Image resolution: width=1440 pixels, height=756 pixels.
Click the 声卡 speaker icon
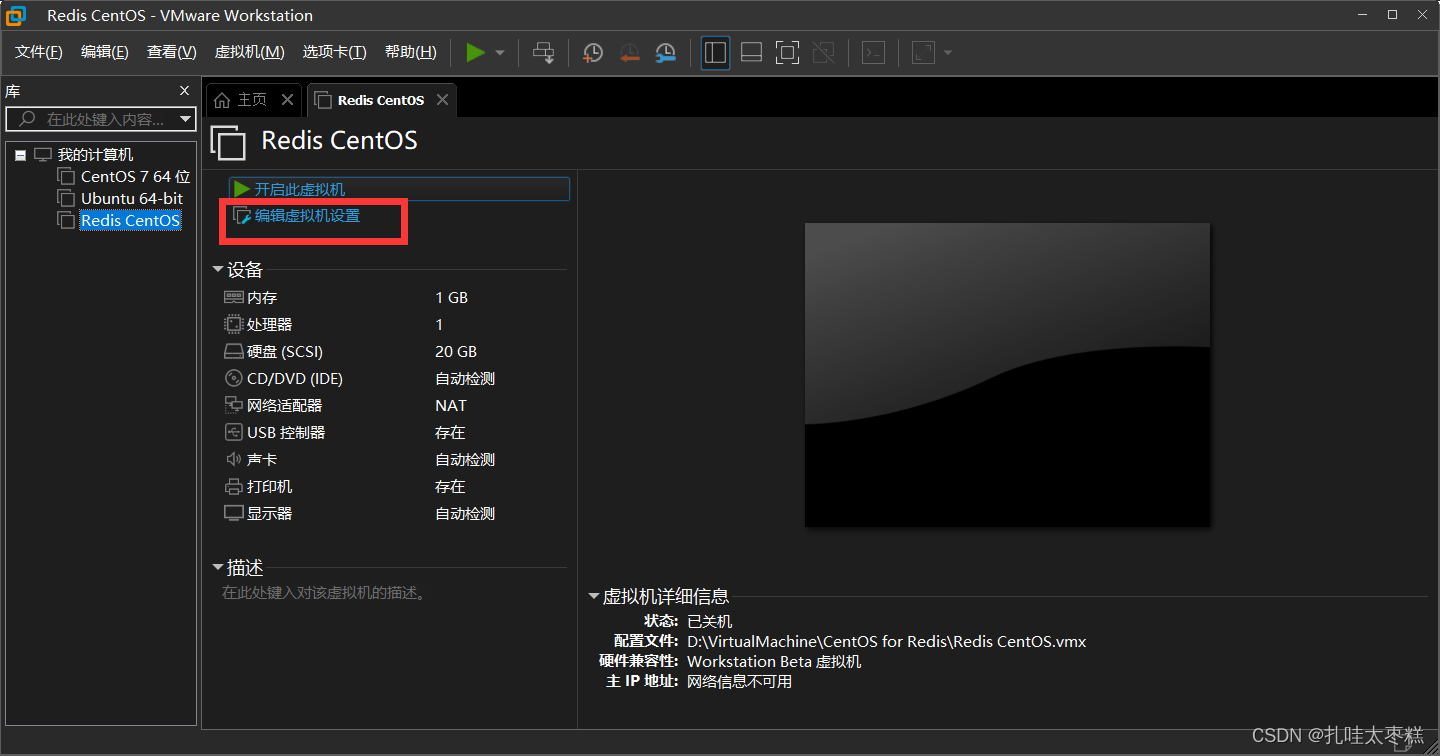(234, 460)
